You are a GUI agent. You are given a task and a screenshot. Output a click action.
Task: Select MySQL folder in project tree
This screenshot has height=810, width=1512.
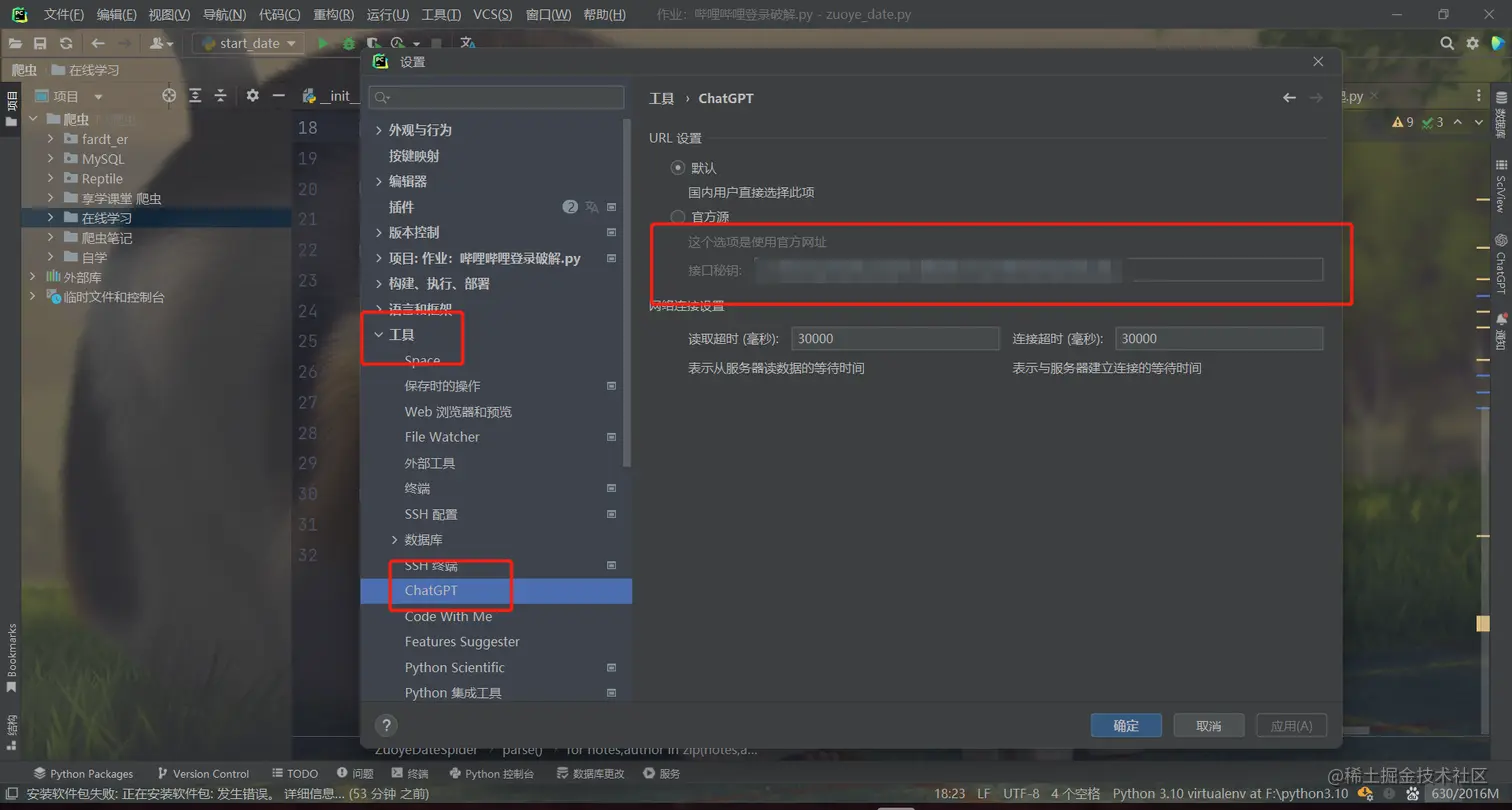pyautogui.click(x=102, y=159)
